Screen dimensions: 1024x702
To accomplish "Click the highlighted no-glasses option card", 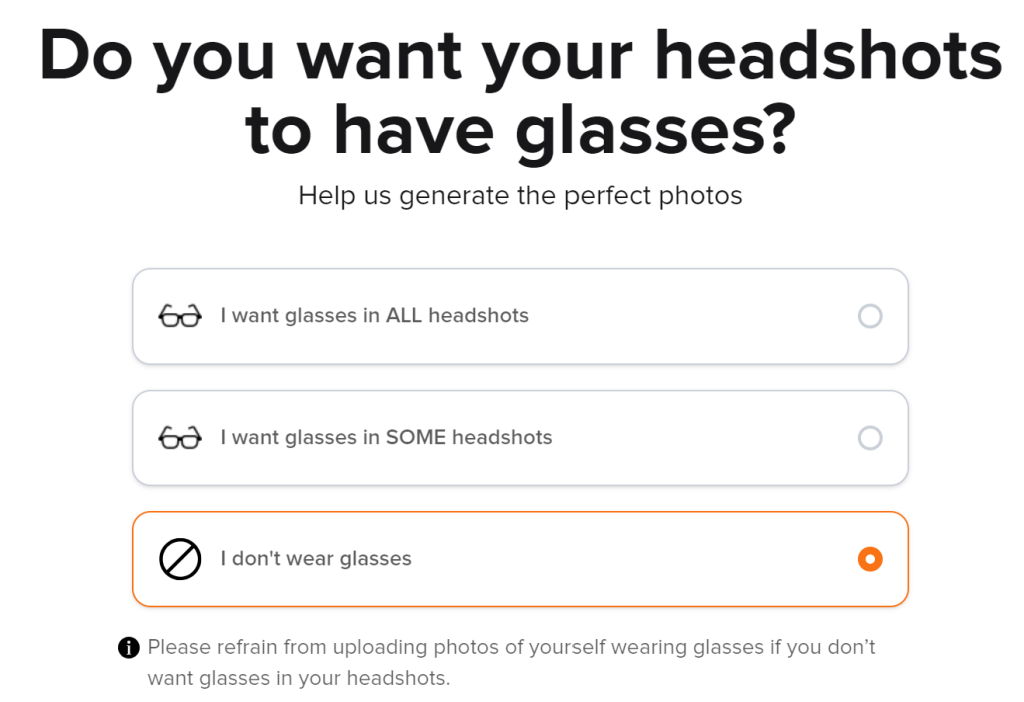I will (519, 559).
